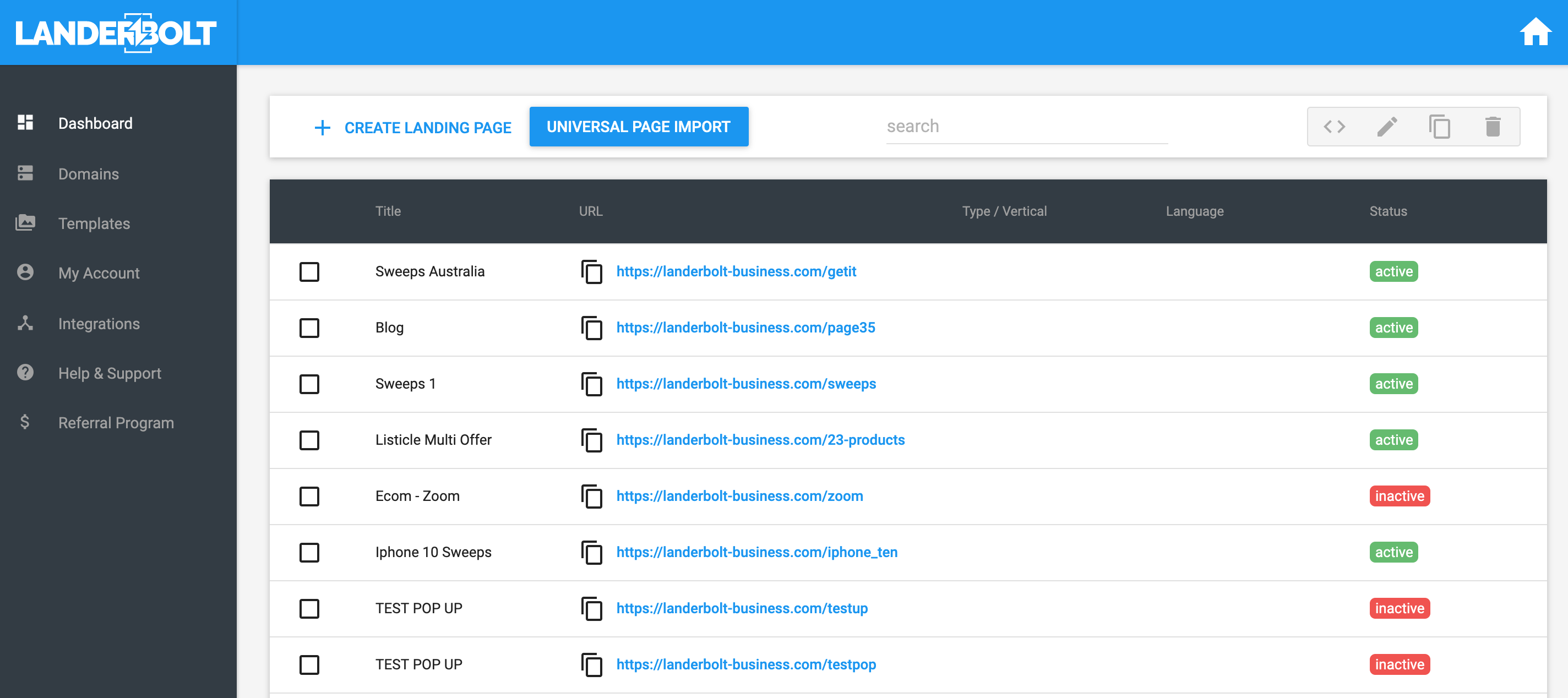Click the embed code brackets icon
The width and height of the screenshot is (1568, 698).
[1333, 127]
